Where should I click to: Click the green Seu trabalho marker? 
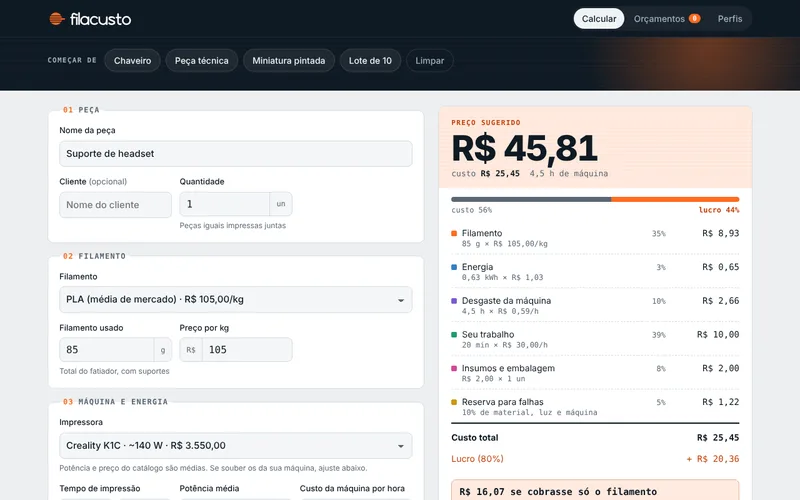point(454,334)
